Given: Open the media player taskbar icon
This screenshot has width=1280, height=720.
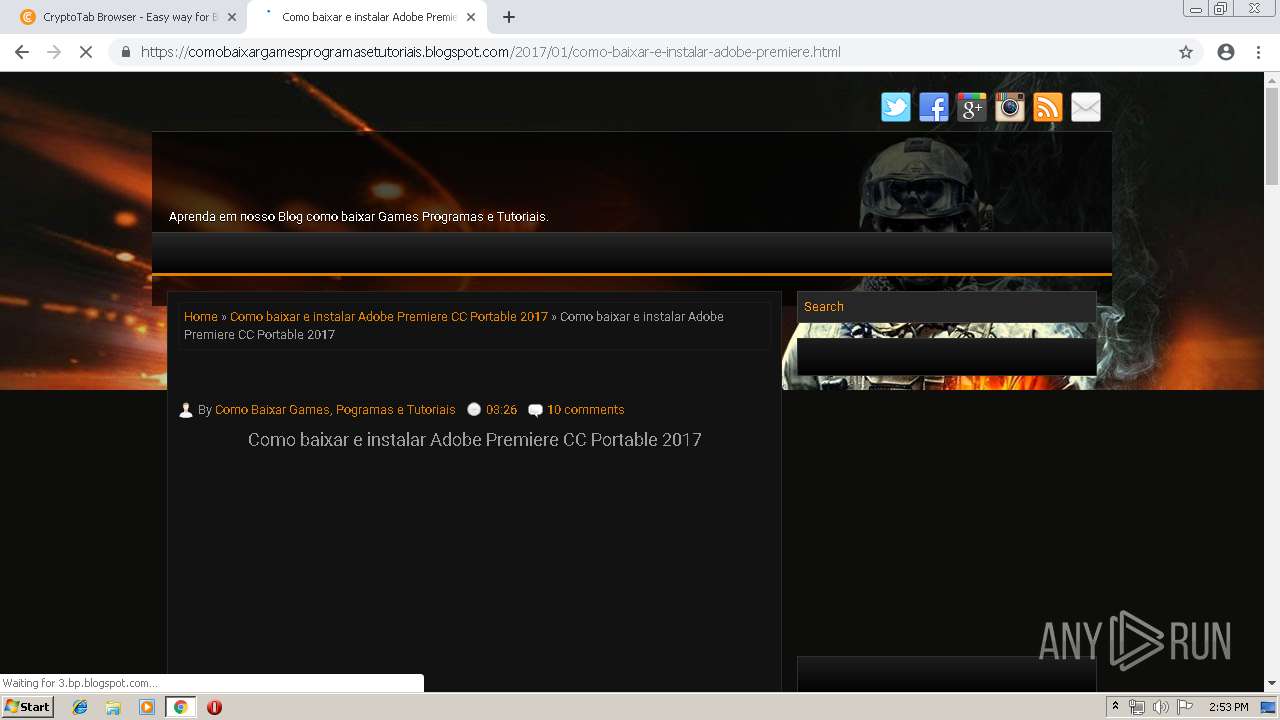Looking at the screenshot, I should [147, 707].
